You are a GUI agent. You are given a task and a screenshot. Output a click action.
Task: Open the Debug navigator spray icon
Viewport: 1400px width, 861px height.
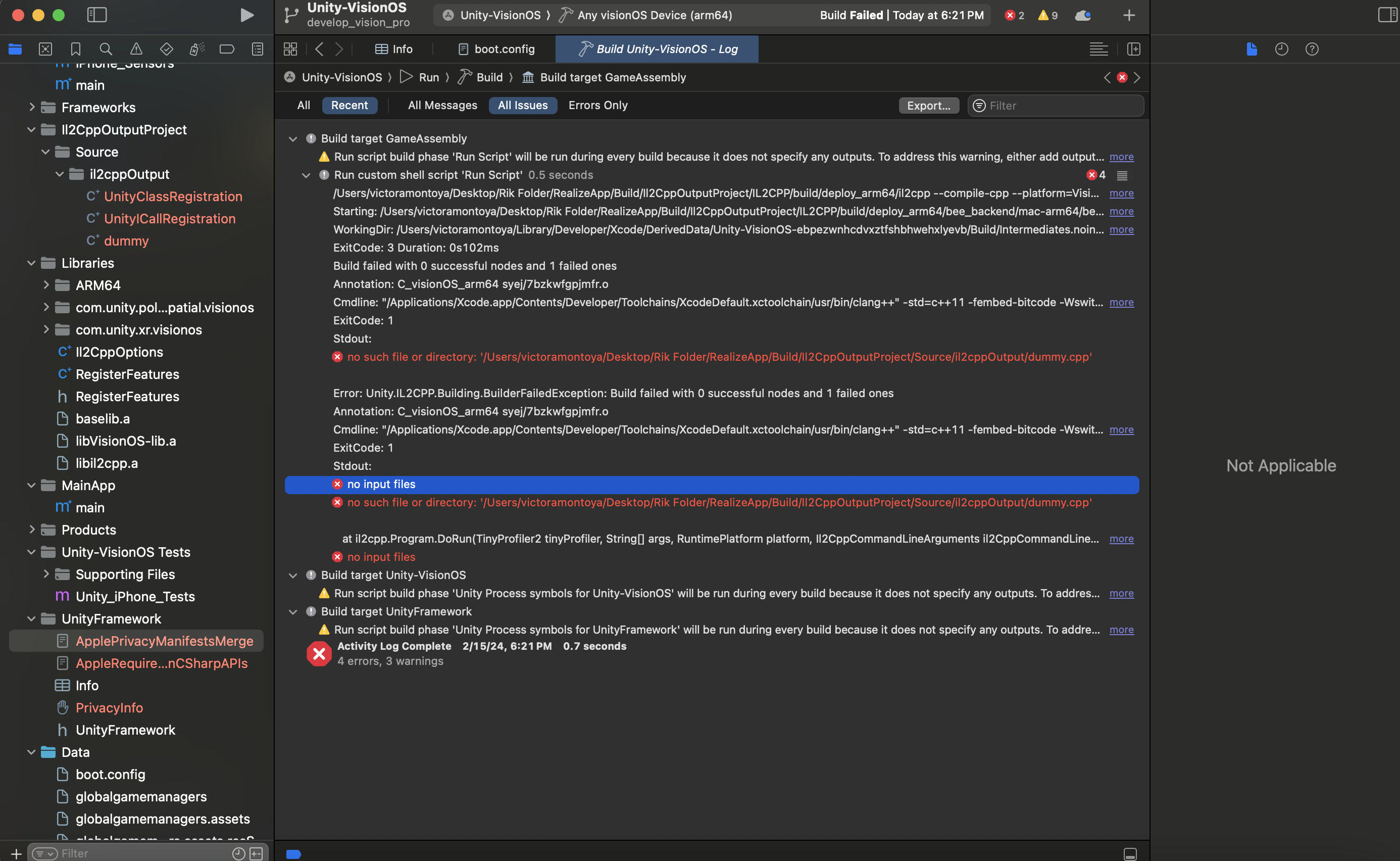click(x=197, y=49)
